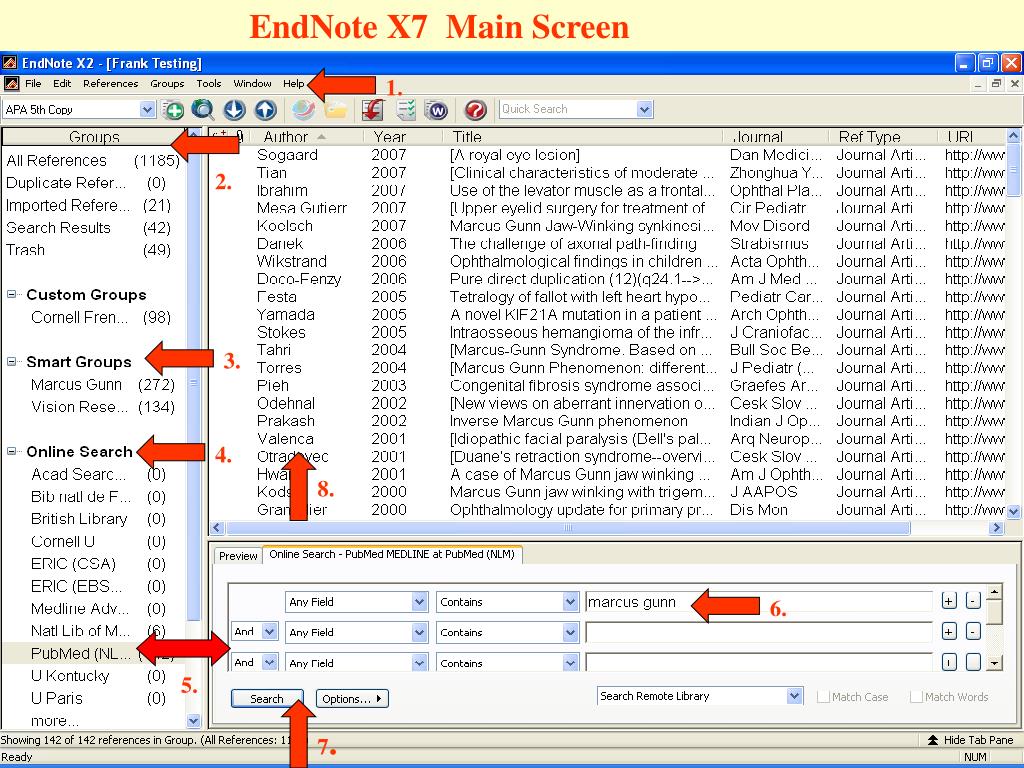Click the Online Search globe magnifier icon
Viewport: 1024px width, 768px height.
(202, 110)
